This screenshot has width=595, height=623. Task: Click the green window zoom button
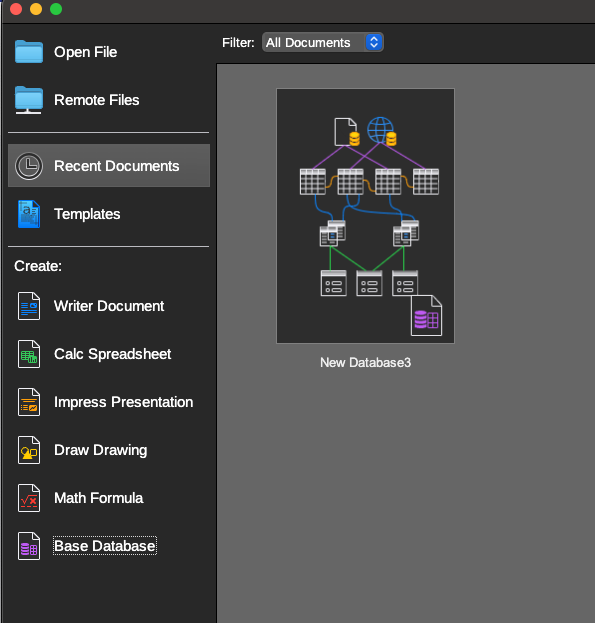[56, 9]
